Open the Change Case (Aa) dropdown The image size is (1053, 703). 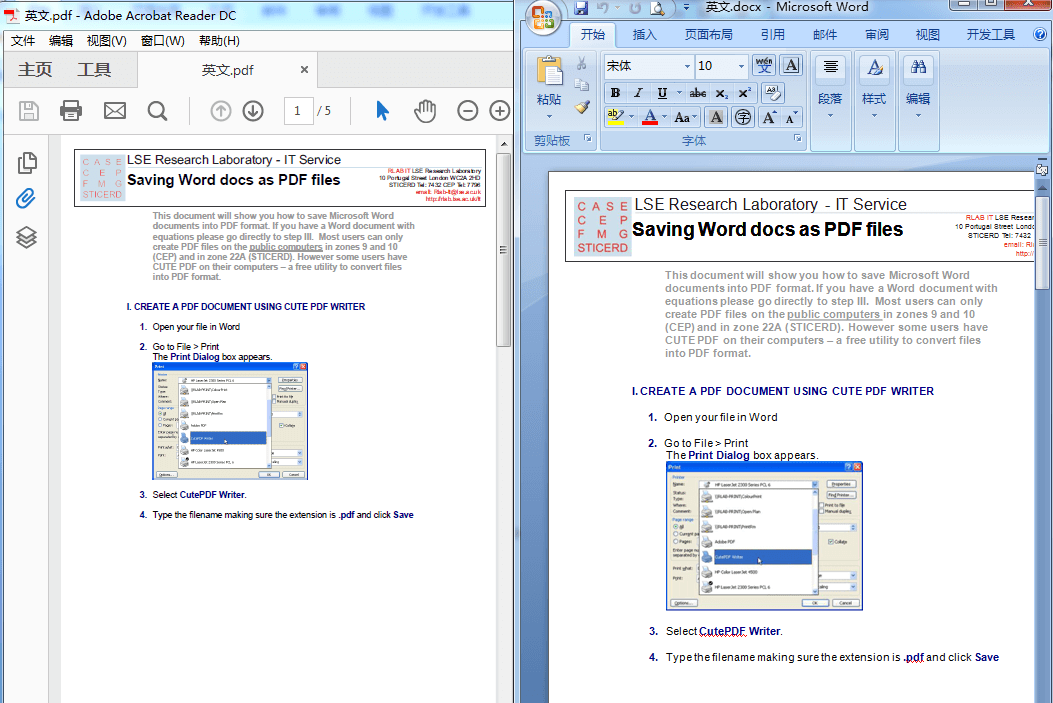pos(686,118)
